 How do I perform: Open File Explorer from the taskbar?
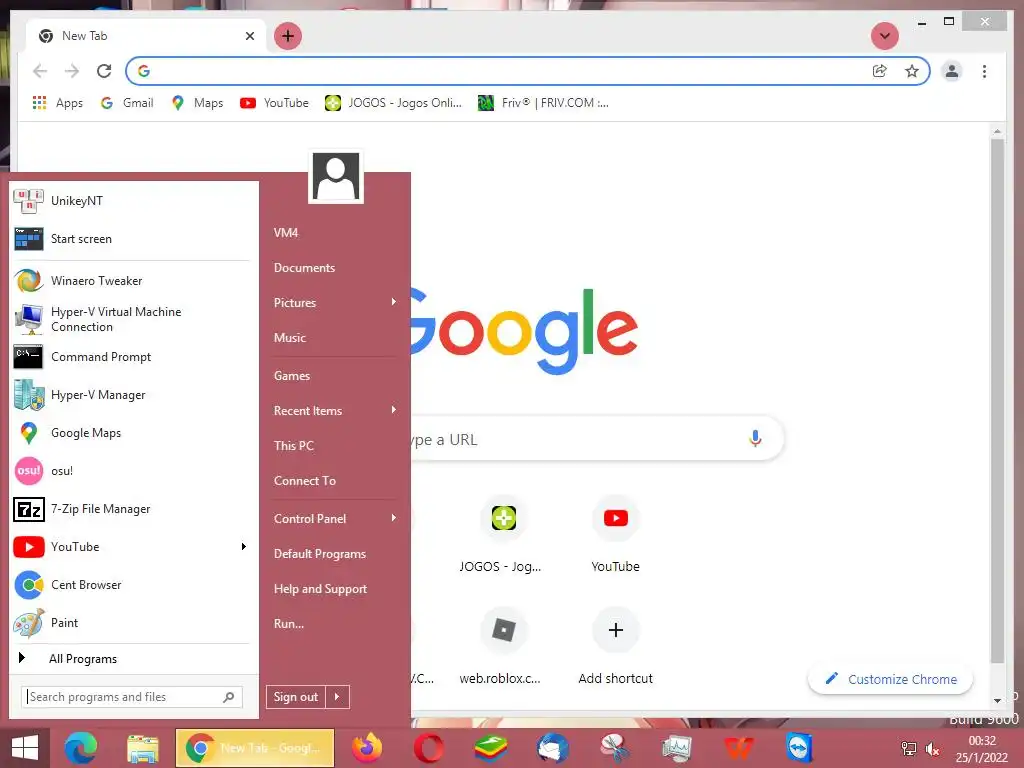point(142,748)
